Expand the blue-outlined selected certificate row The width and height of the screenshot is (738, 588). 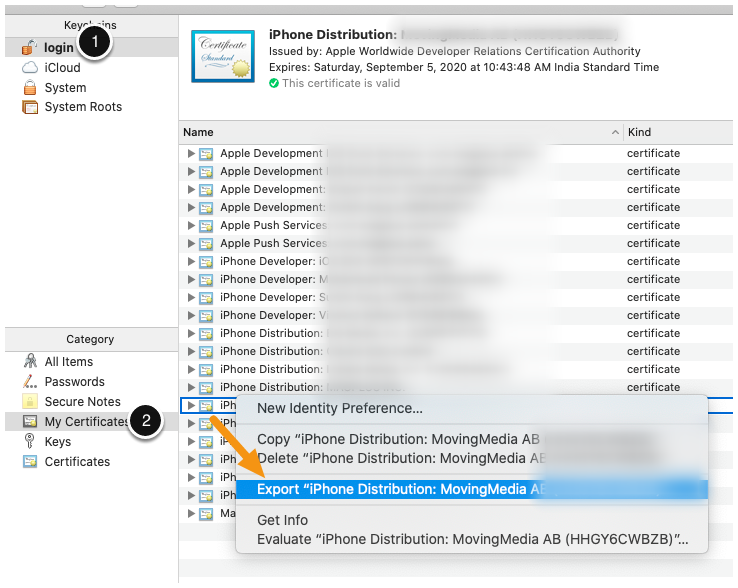click(191, 405)
